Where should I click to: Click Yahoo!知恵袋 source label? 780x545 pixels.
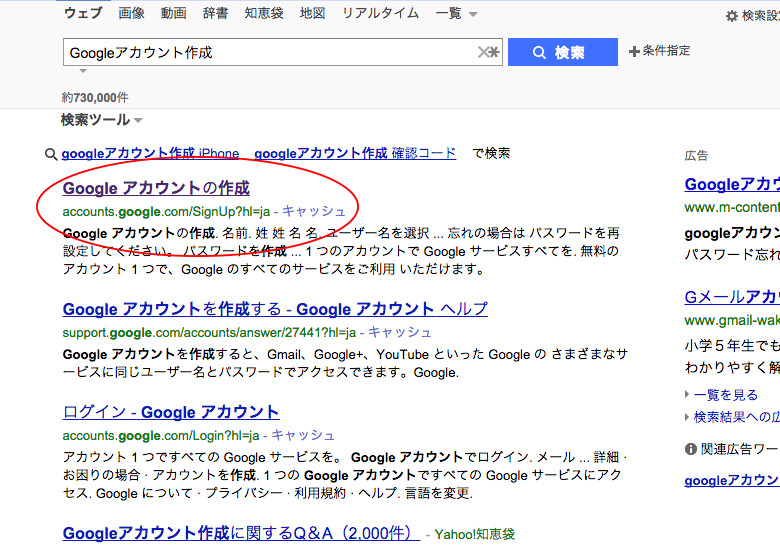pos(475,535)
